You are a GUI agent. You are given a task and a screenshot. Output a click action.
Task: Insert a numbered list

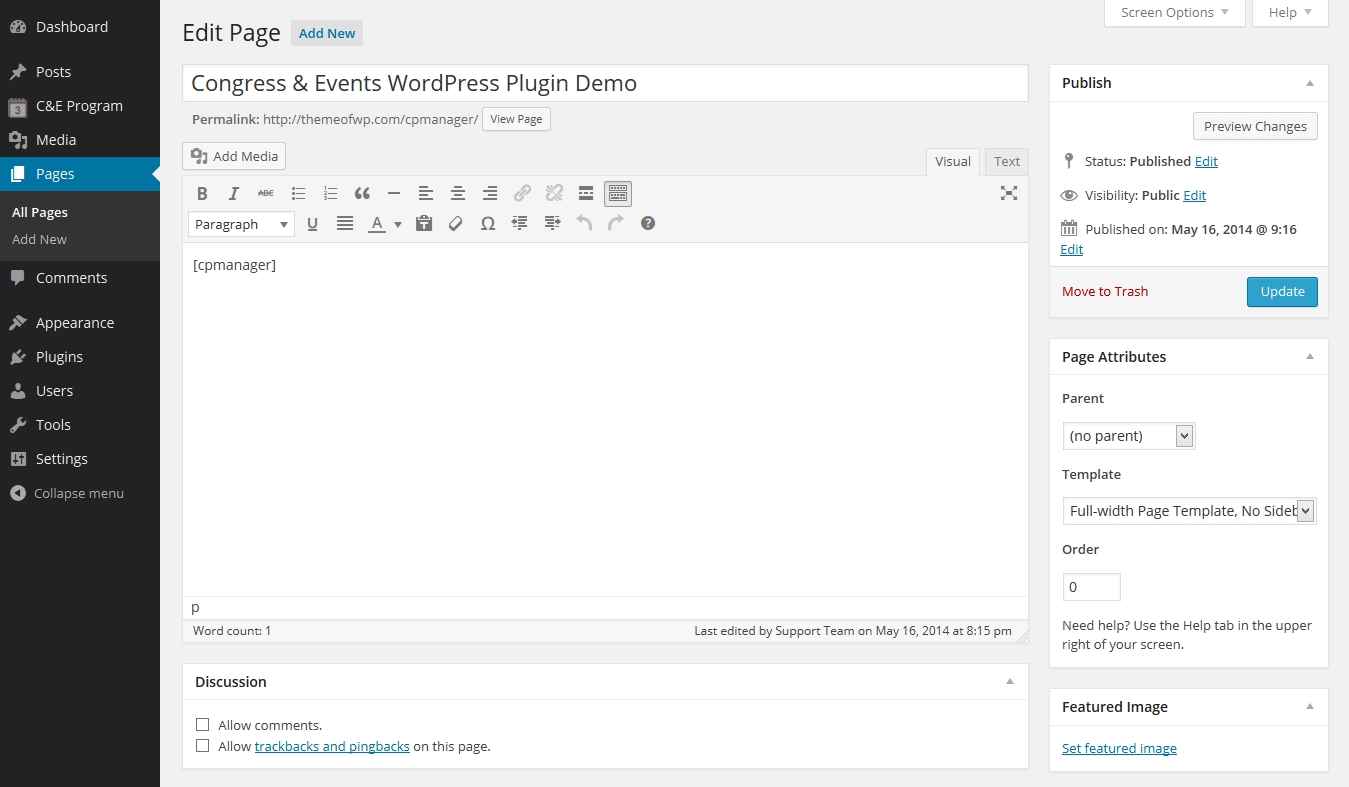click(330, 193)
